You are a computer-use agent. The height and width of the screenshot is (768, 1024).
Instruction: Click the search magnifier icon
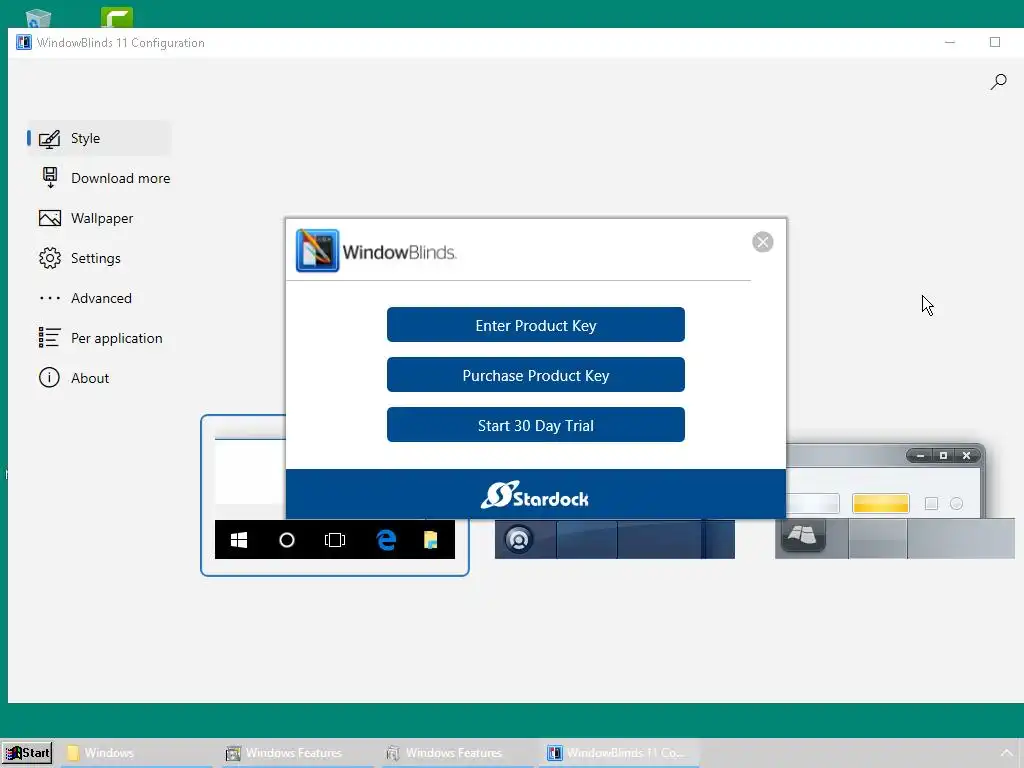998,82
